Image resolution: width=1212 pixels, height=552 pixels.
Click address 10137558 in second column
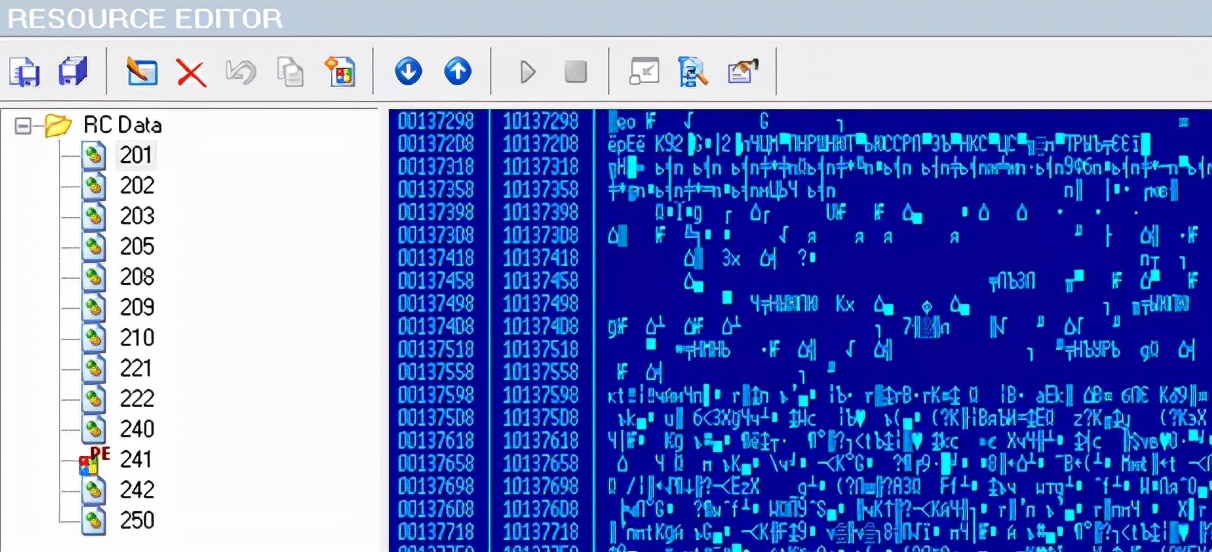(540, 373)
